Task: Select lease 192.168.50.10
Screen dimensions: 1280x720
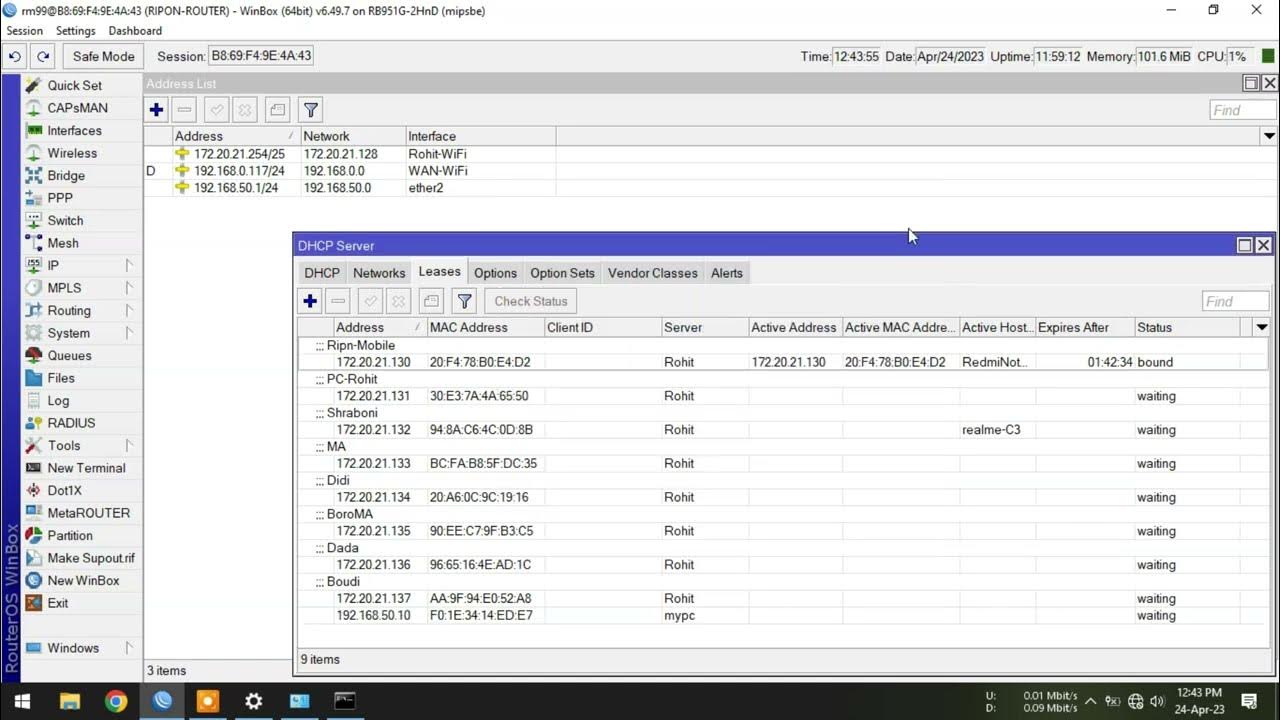Action: click(x=783, y=615)
